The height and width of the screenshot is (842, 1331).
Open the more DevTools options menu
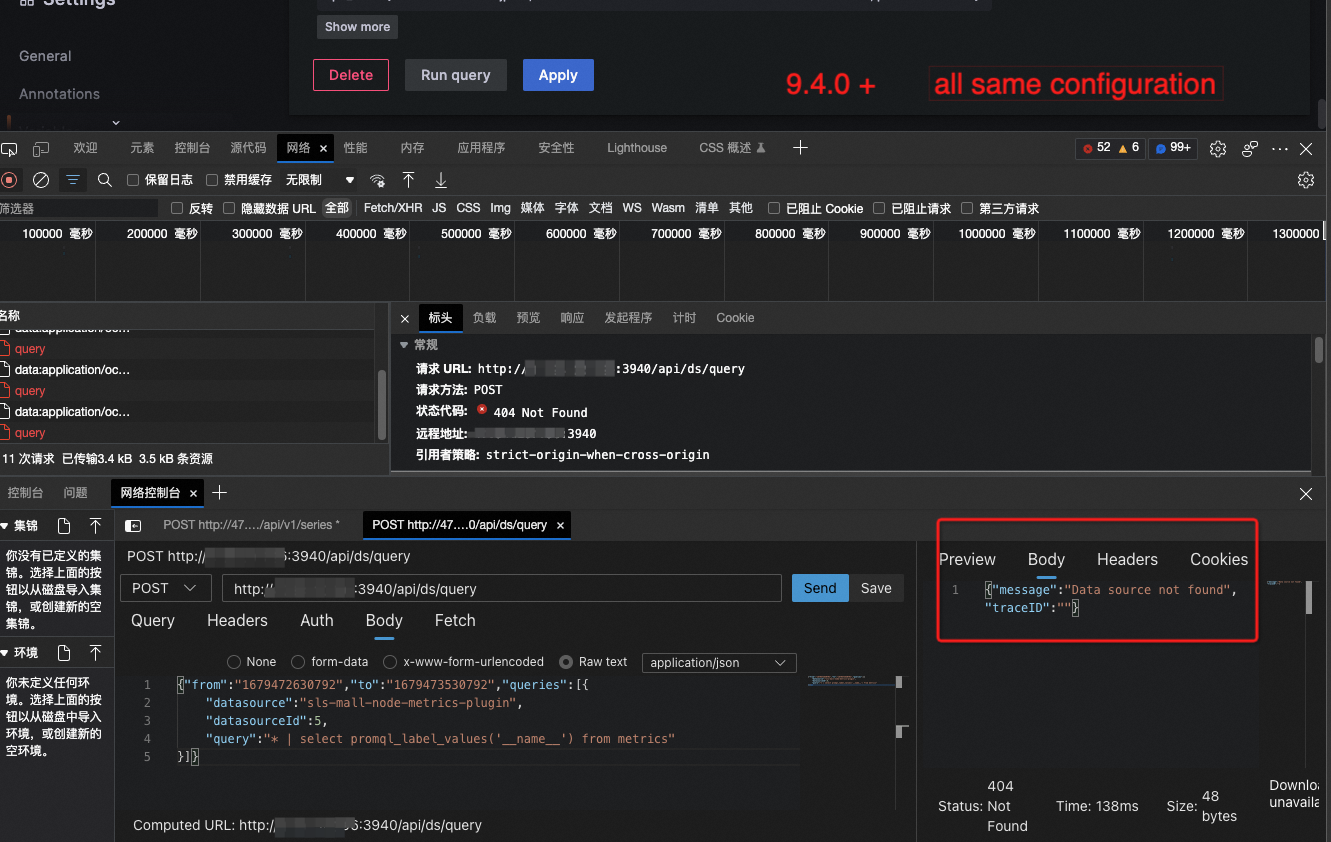[x=1279, y=148]
